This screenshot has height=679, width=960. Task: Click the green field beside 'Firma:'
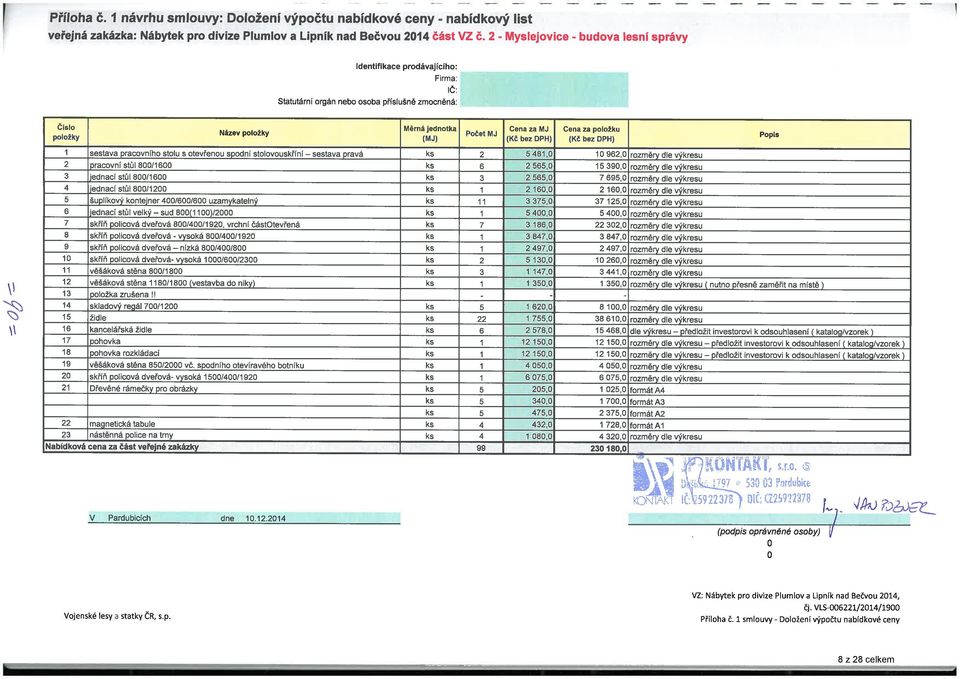click(x=544, y=78)
